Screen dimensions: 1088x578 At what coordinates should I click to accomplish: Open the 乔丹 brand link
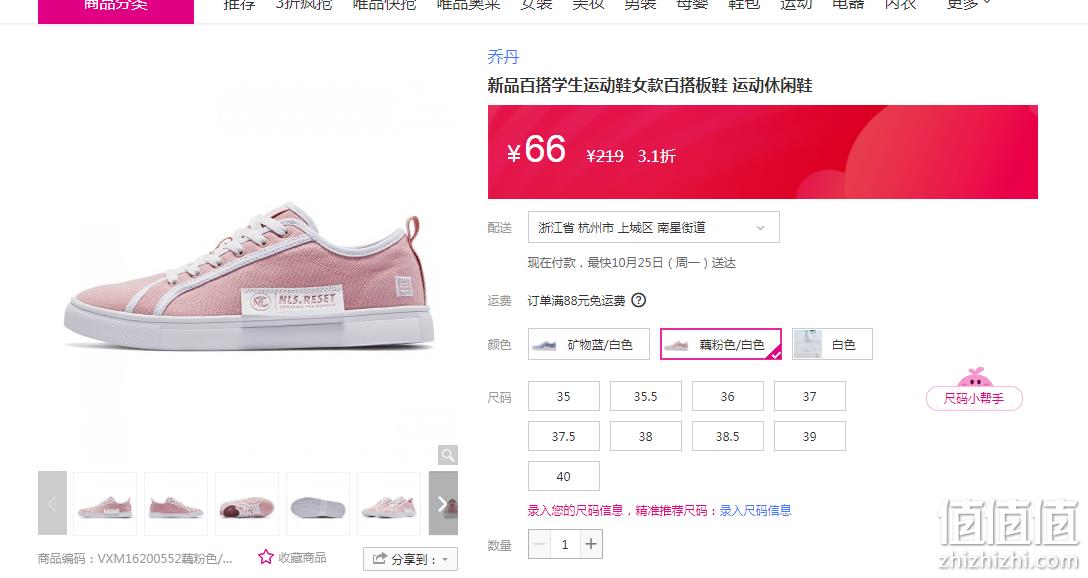[503, 57]
